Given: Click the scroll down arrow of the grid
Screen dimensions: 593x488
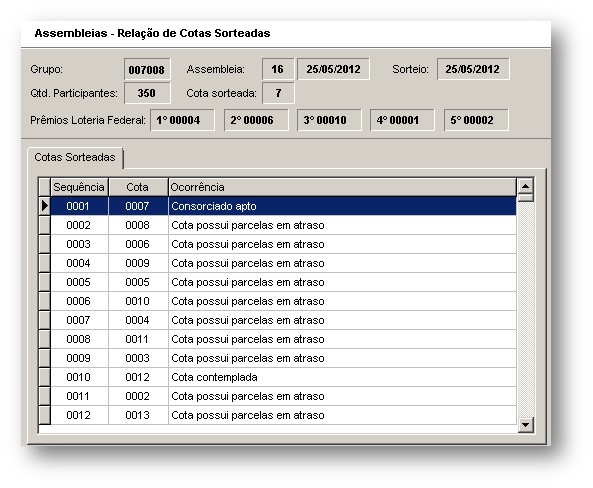Looking at the screenshot, I should click(525, 424).
